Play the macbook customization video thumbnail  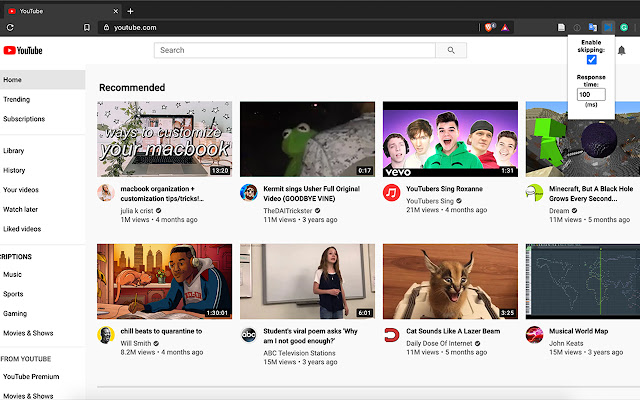[164, 139]
